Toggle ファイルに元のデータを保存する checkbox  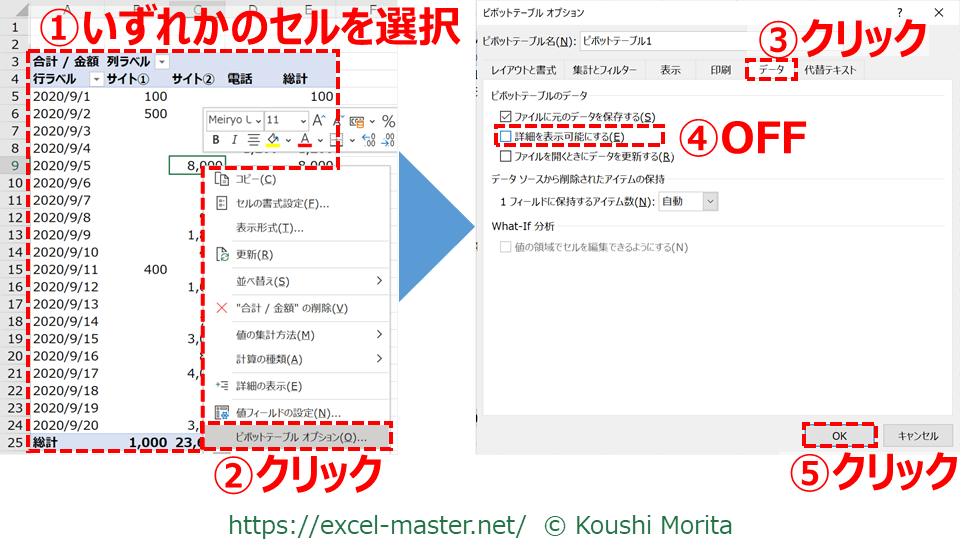(506, 117)
